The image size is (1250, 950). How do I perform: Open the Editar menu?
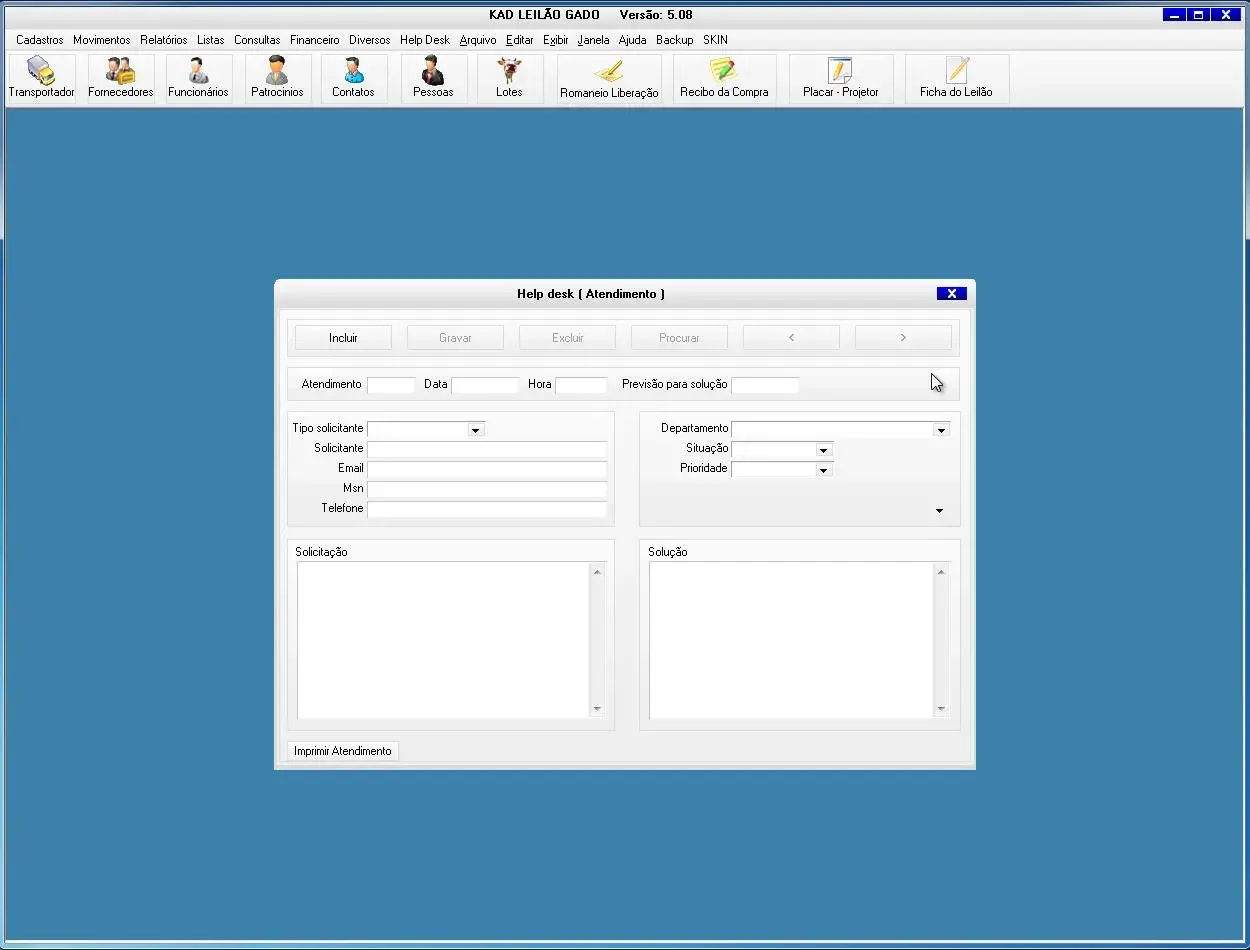tap(520, 40)
